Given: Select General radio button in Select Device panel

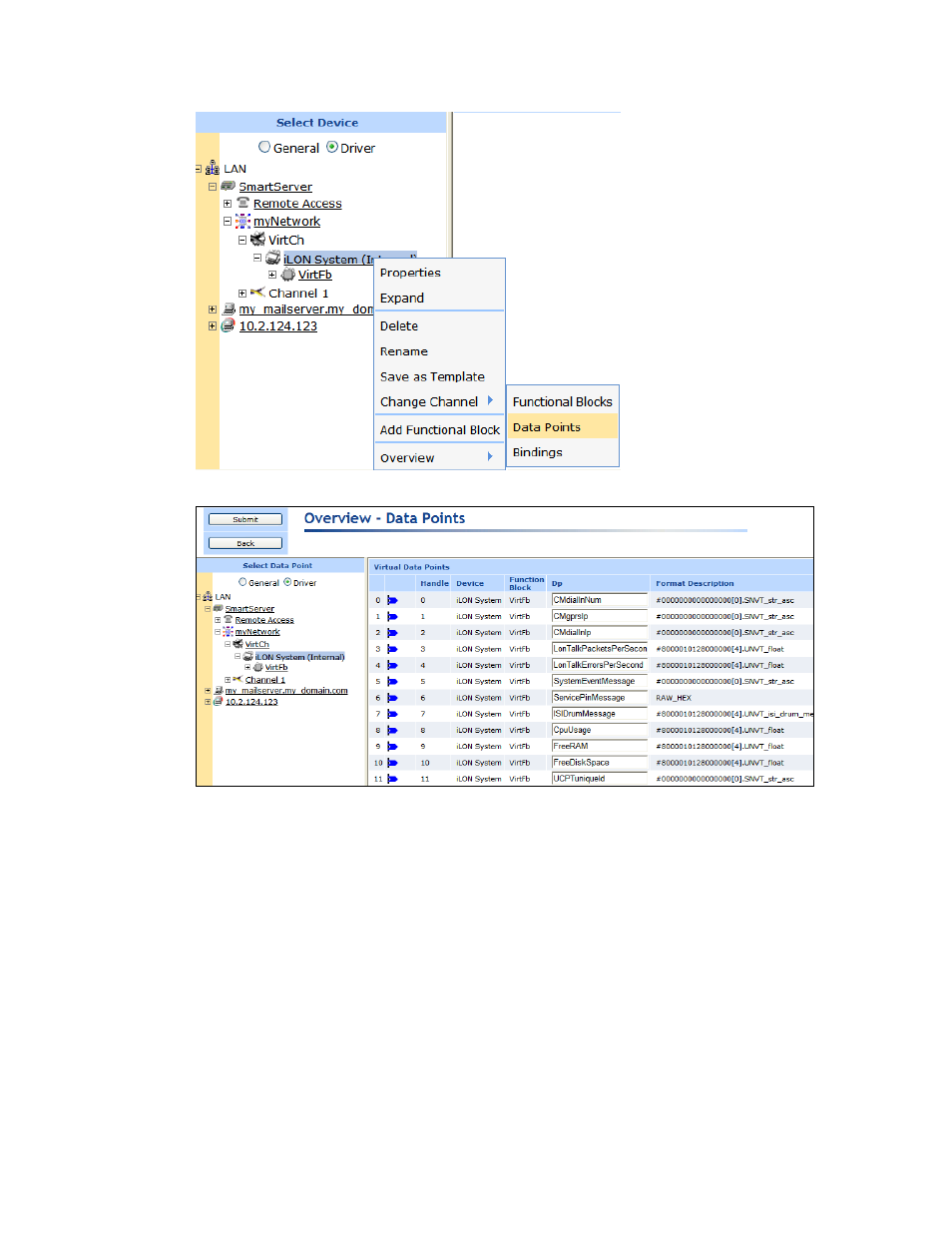Looking at the screenshot, I should [x=264, y=147].
